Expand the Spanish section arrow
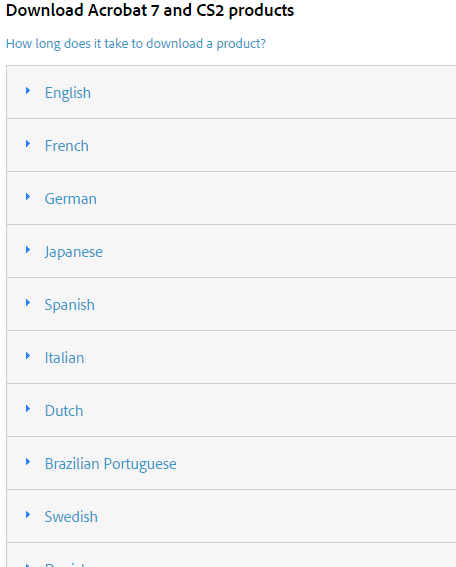Screen dimensions: 456x567 (x=28, y=303)
